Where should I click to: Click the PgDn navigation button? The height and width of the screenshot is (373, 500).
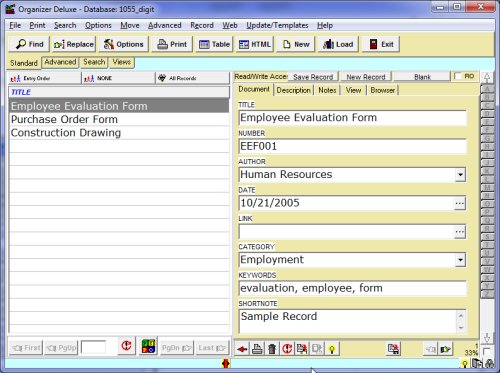coord(177,348)
